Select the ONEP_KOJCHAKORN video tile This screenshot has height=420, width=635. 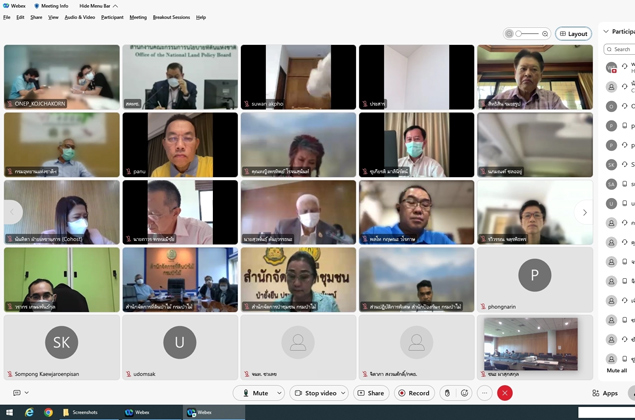[x=62, y=77]
